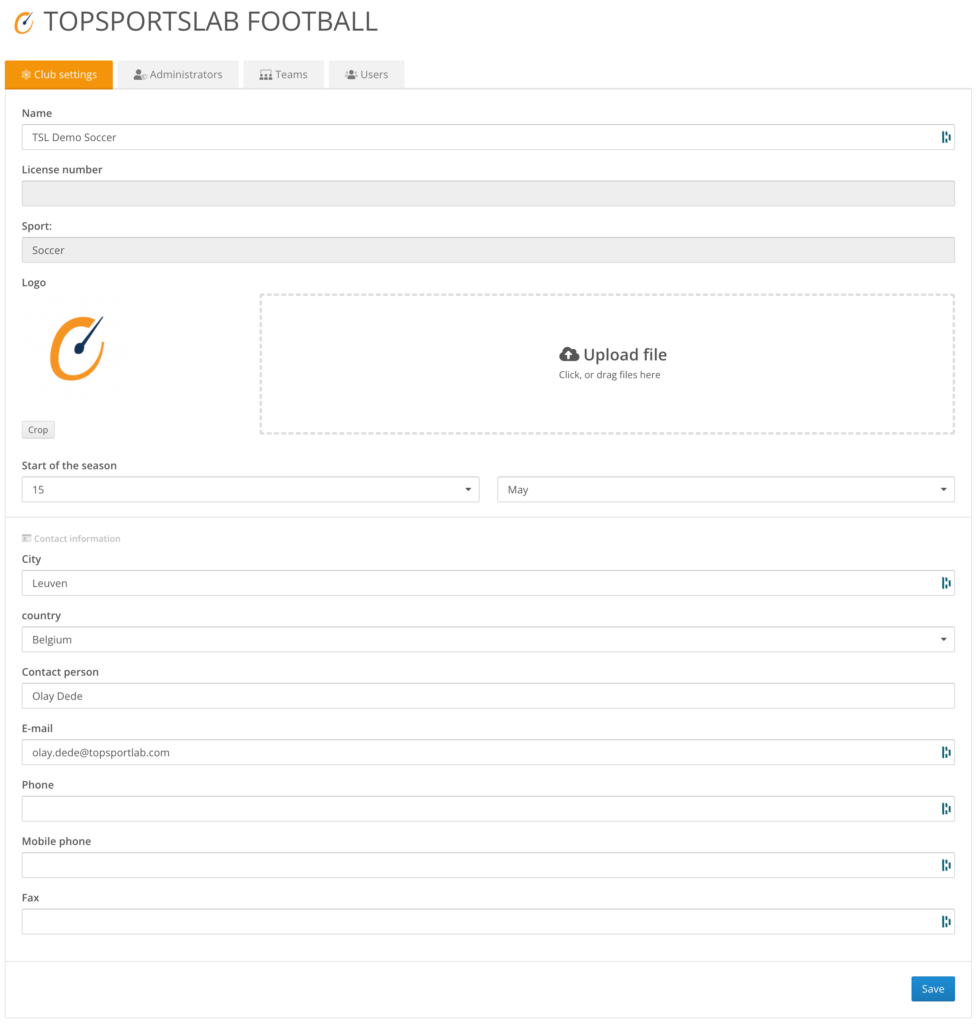Click the cloud upload icon
The width and height of the screenshot is (976, 1024).
point(569,354)
